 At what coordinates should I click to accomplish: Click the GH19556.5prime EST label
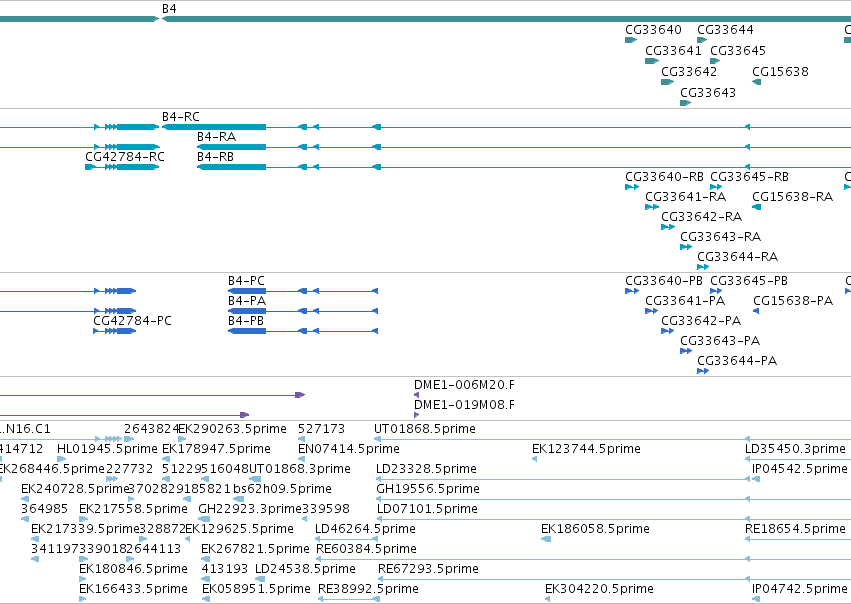(x=428, y=489)
